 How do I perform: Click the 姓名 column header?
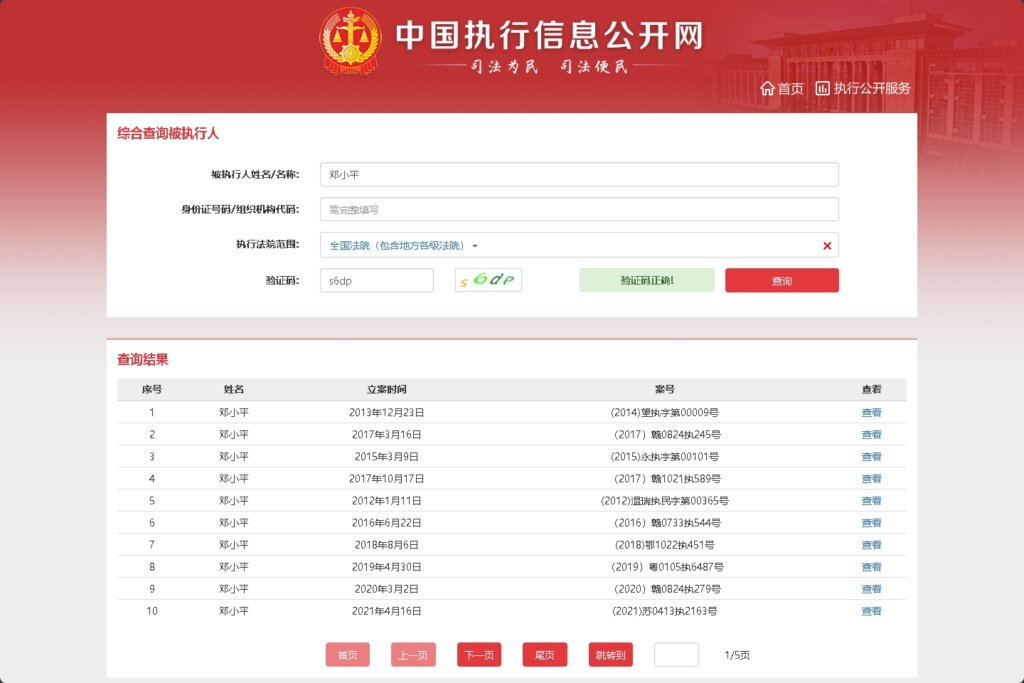233,389
